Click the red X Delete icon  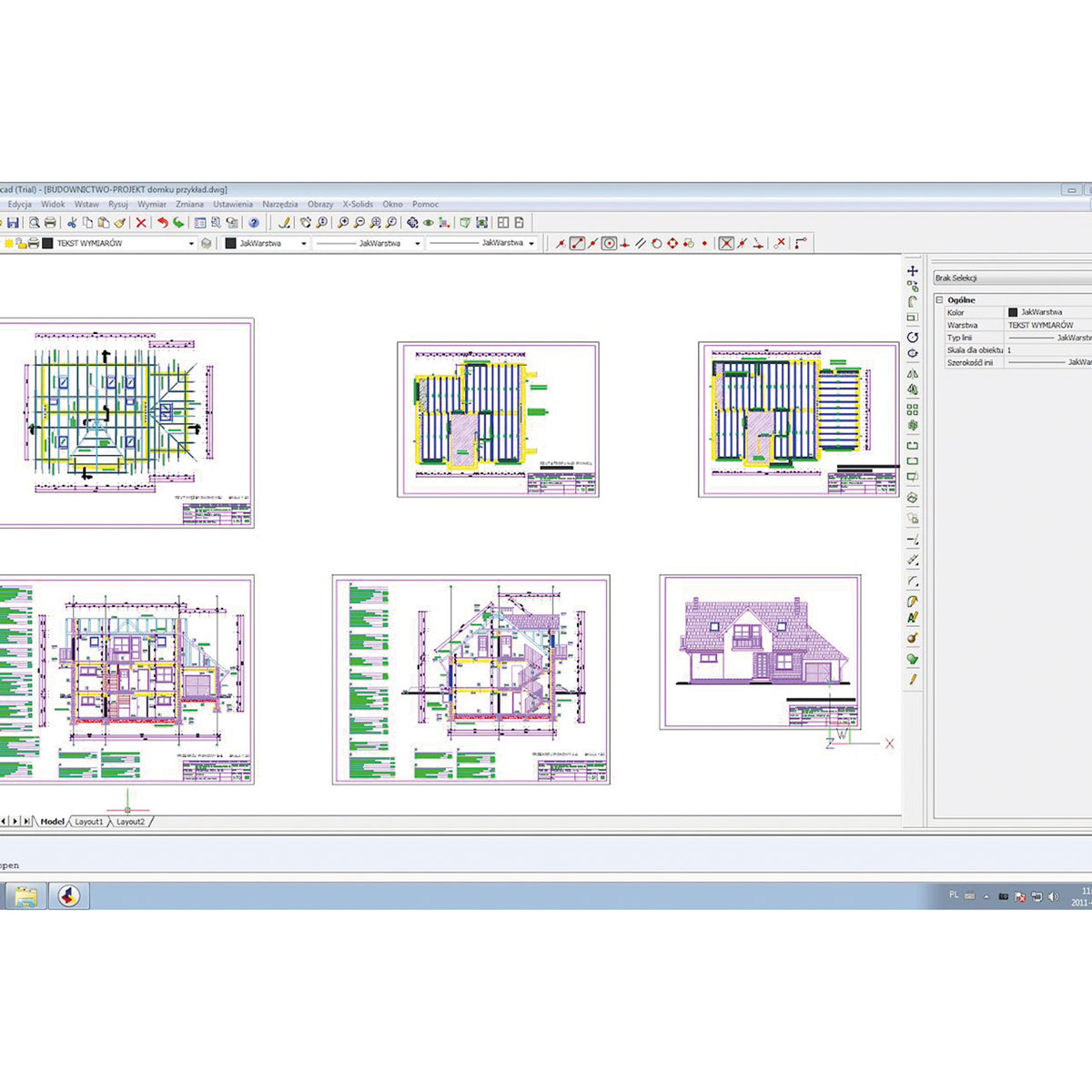(141, 223)
